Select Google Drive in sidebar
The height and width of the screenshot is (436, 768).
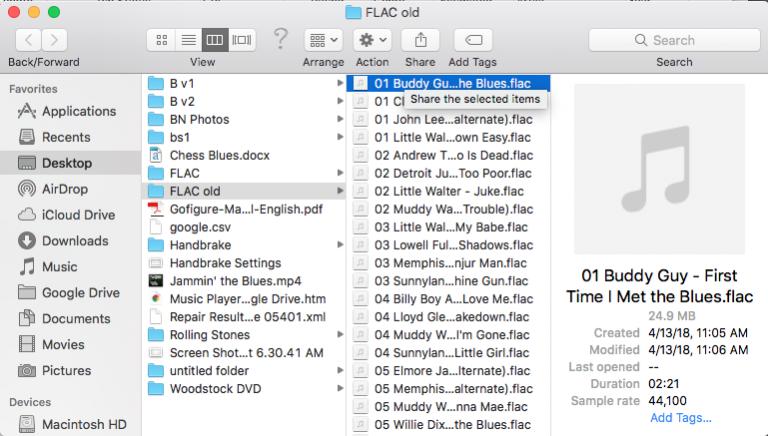click(82, 293)
